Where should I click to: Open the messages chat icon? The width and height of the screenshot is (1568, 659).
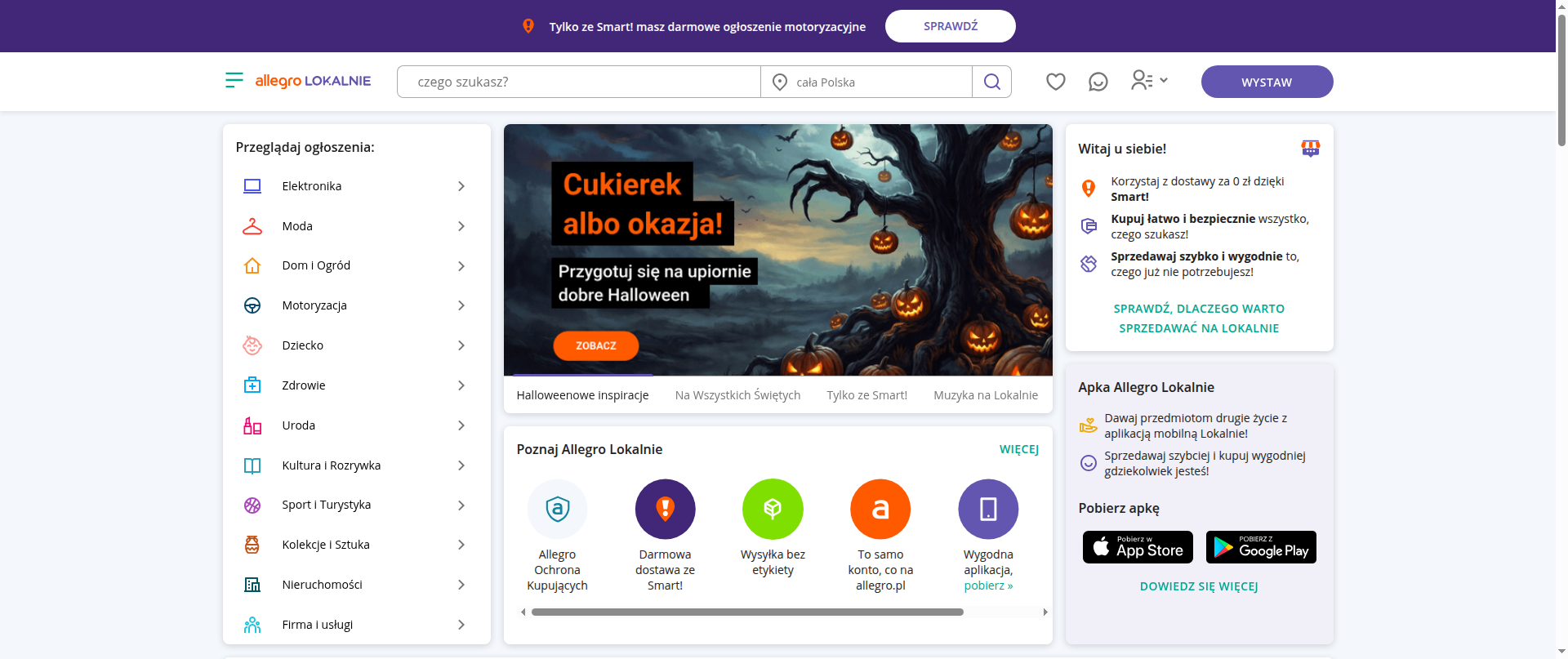click(1098, 82)
